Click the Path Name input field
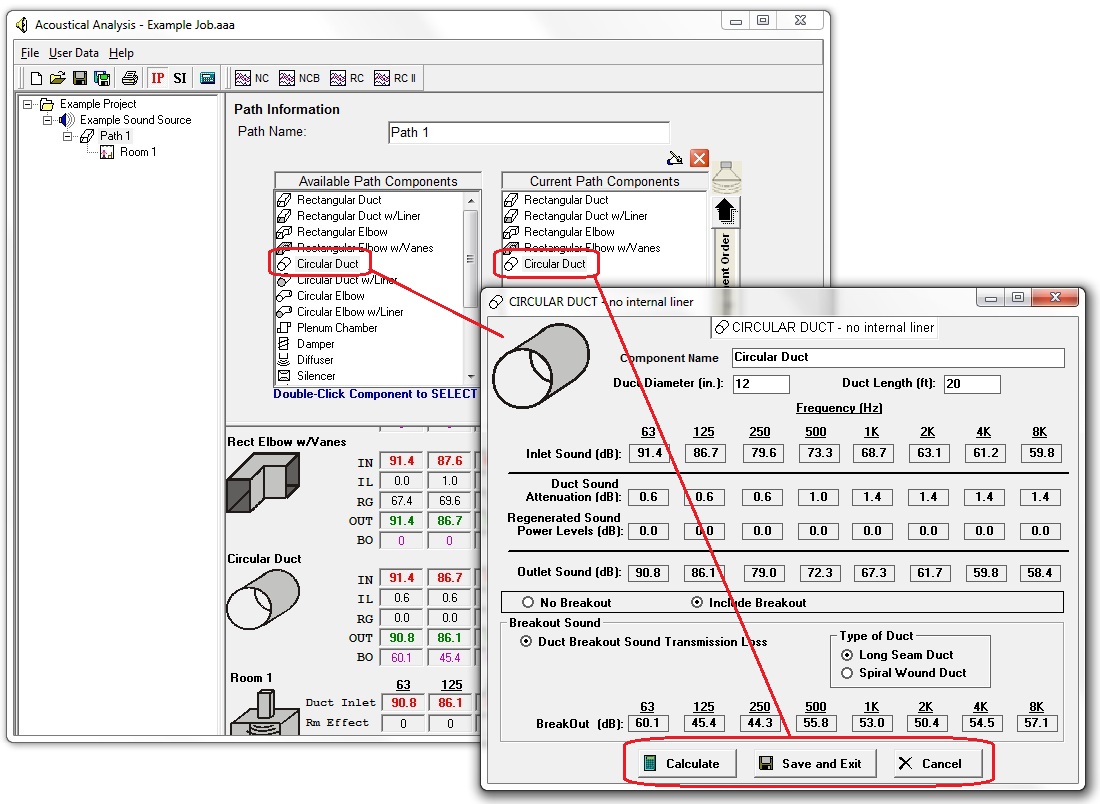The height and width of the screenshot is (804, 1100). coord(529,133)
